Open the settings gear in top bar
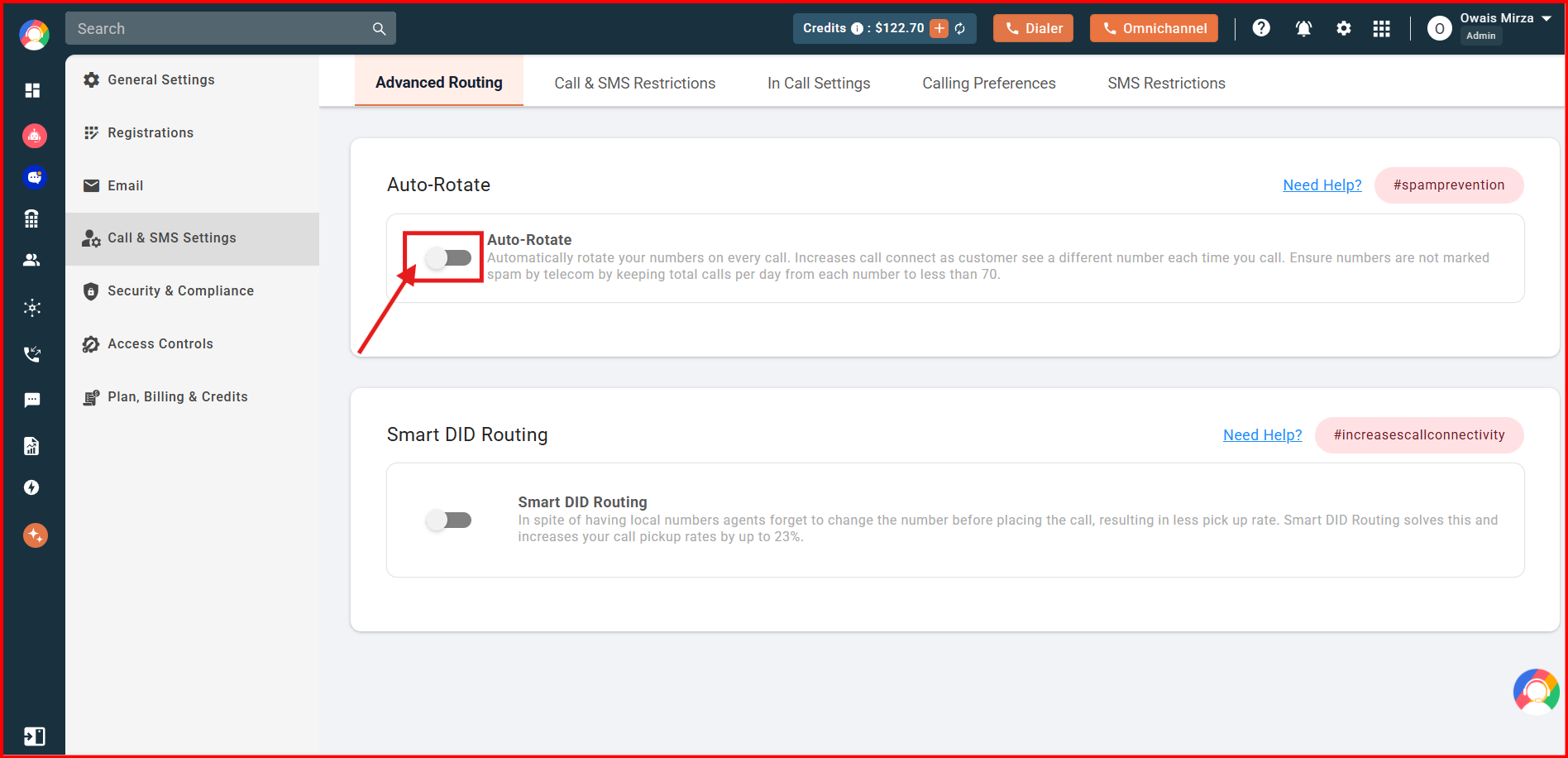The width and height of the screenshot is (1568, 758). [x=1344, y=28]
